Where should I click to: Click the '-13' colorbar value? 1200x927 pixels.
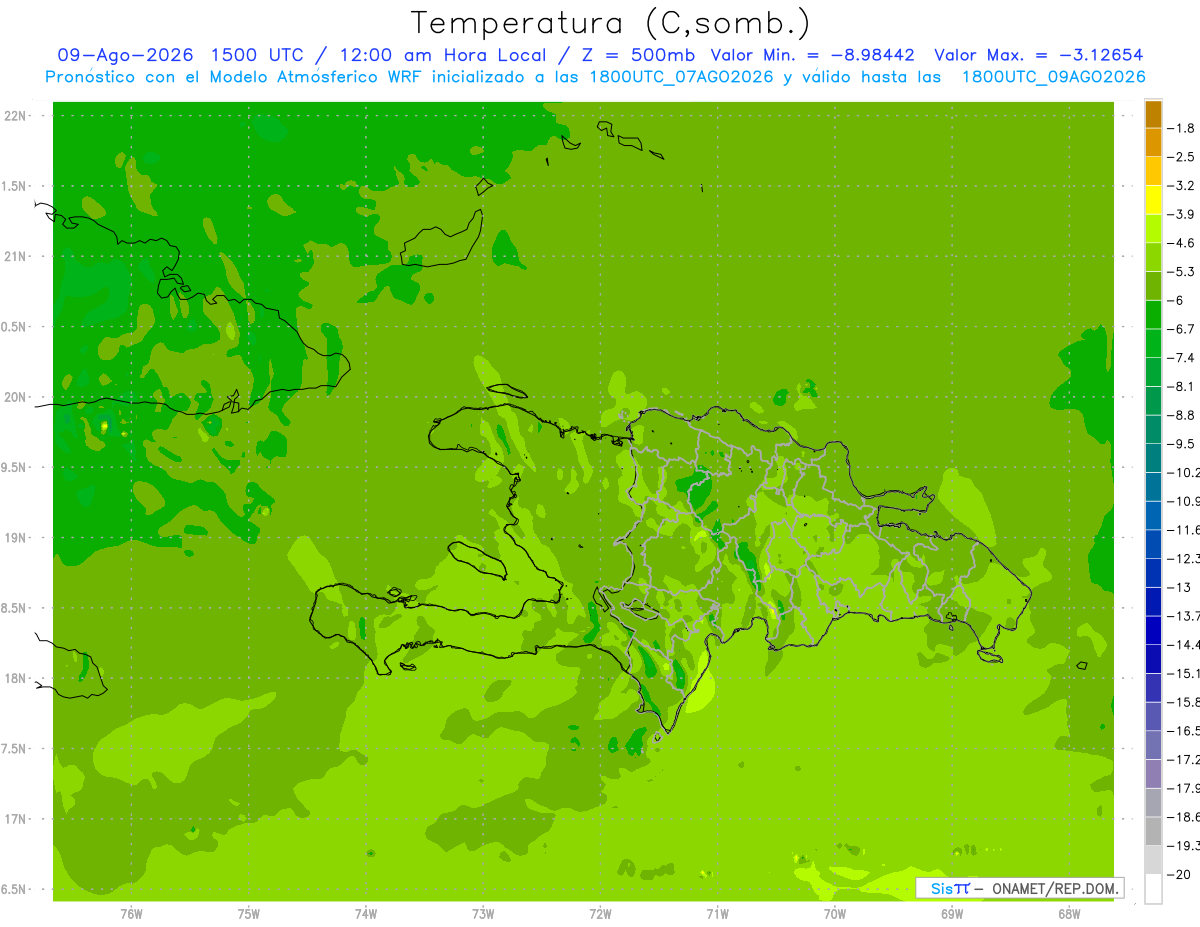[1180, 587]
